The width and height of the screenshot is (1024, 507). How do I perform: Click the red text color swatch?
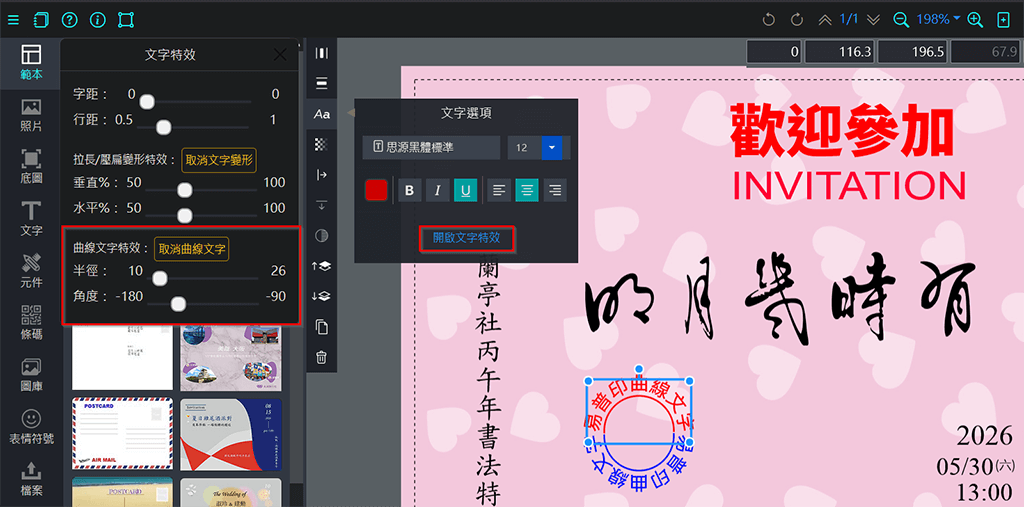[376, 190]
